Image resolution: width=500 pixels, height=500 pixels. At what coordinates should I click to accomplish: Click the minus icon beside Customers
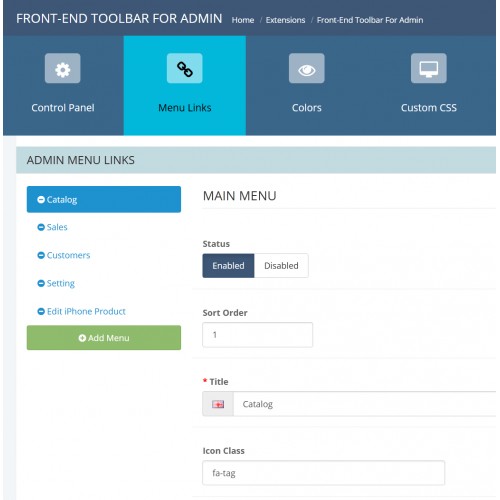[x=41, y=255]
